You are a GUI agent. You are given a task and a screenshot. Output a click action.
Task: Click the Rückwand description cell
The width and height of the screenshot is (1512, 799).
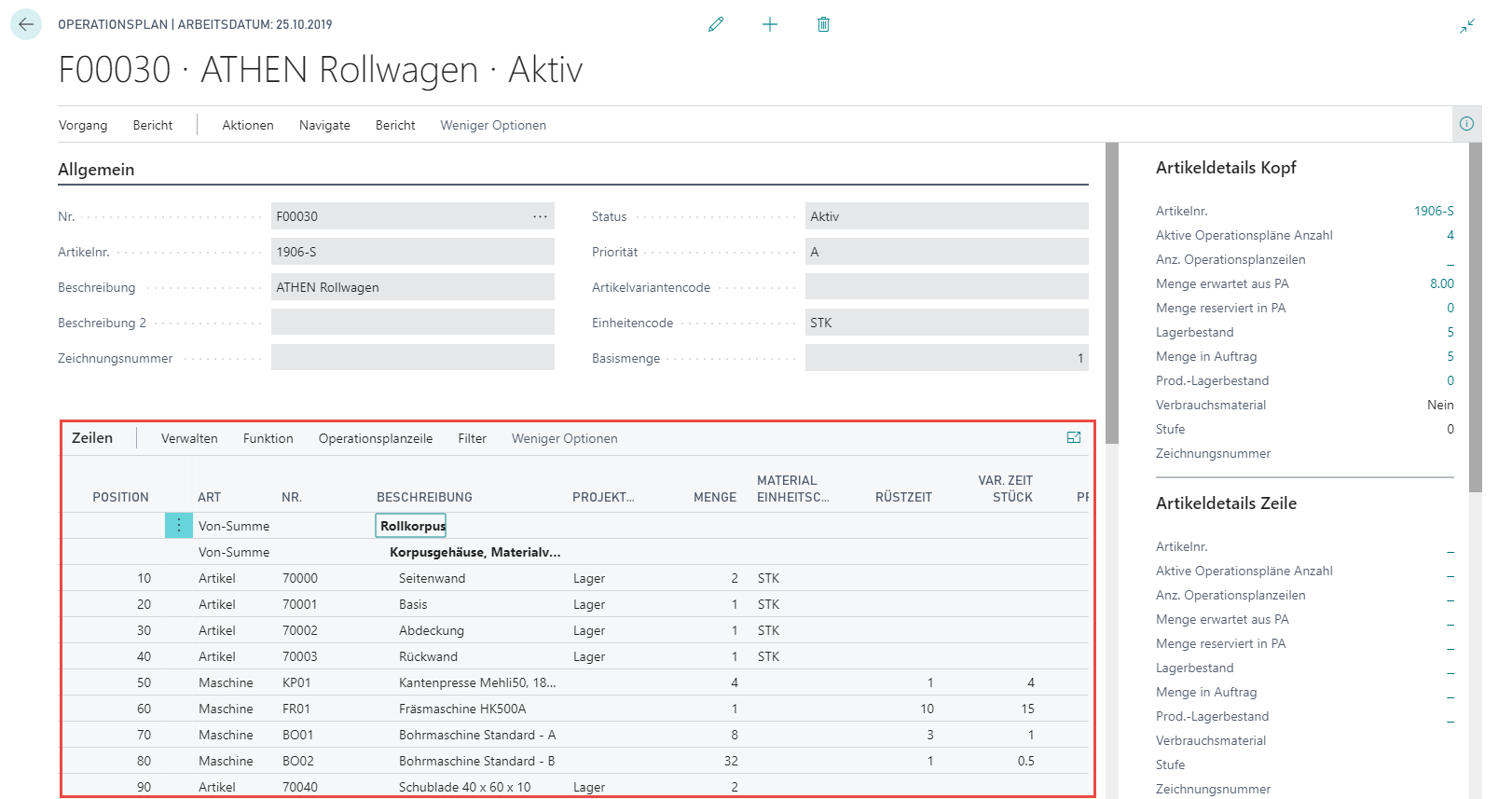point(428,656)
